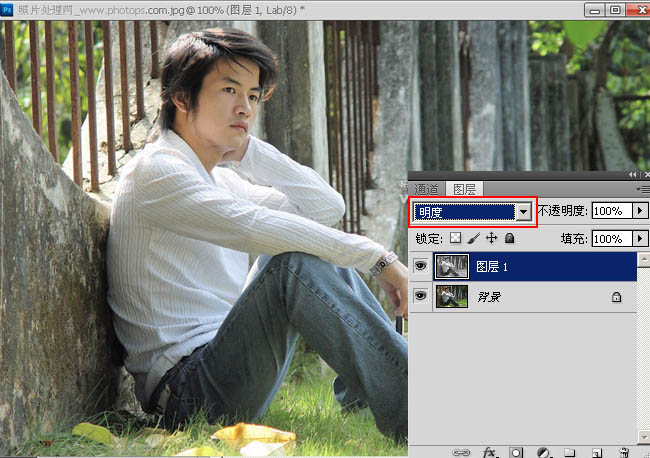Close the layers panel with X
Viewport: 650px width, 458px height.
click(x=647, y=175)
